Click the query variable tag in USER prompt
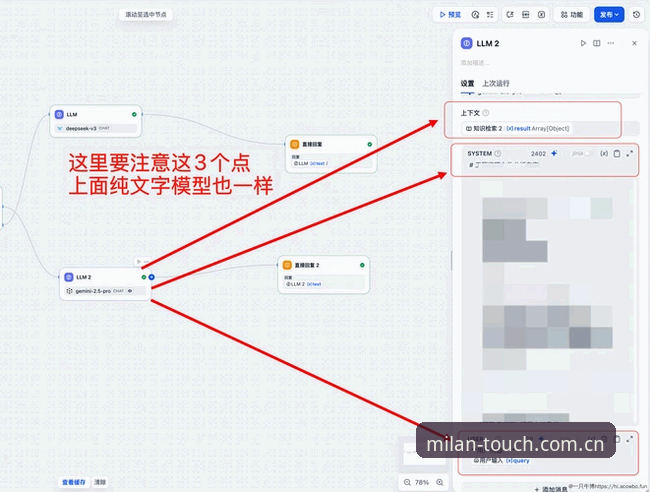Image resolution: width=650 pixels, height=492 pixels. pos(517,460)
